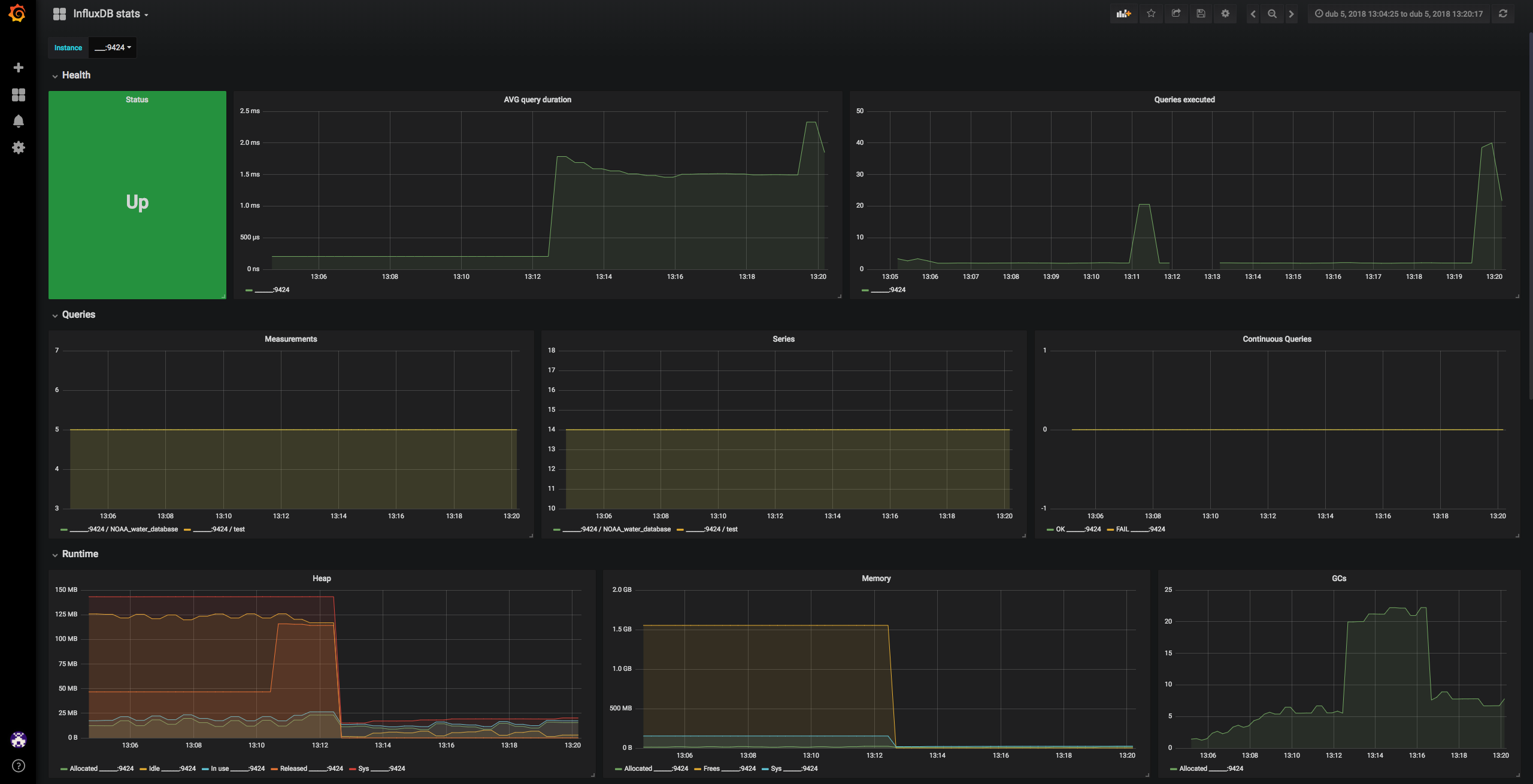Open the Dashboards grid icon in sidebar
1533x784 pixels.
click(19, 95)
